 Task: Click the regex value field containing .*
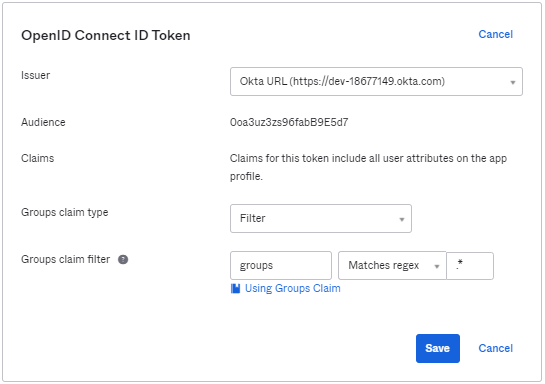click(470, 266)
